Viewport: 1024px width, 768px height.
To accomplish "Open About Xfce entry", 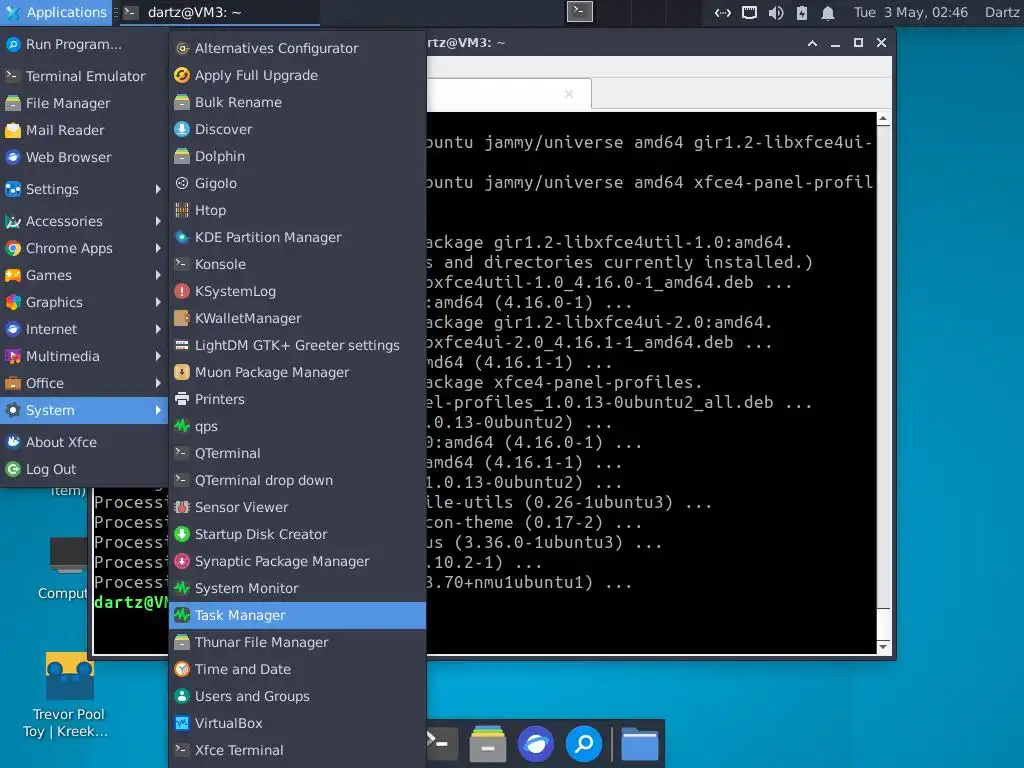I will 84,442.
